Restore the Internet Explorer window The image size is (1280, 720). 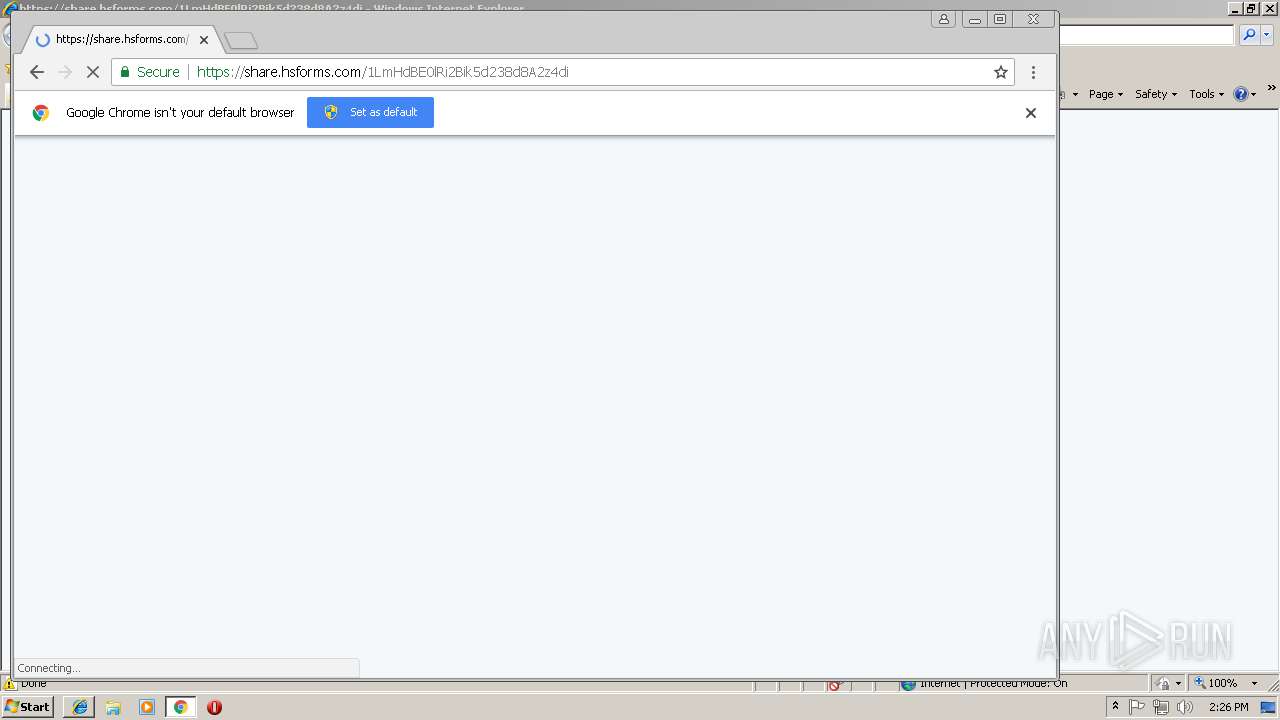[x=1251, y=8]
